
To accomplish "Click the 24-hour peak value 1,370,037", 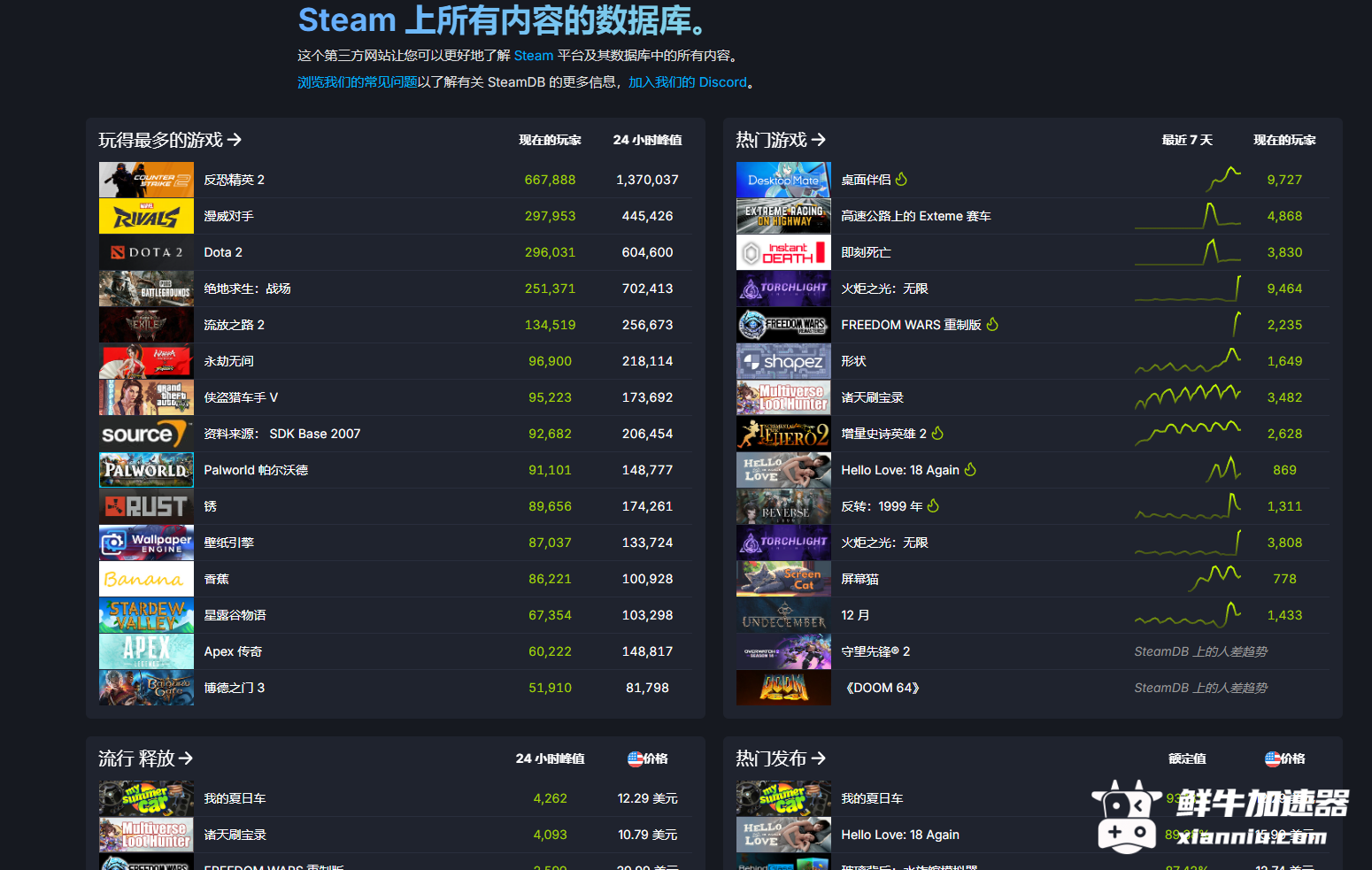I will tap(647, 180).
